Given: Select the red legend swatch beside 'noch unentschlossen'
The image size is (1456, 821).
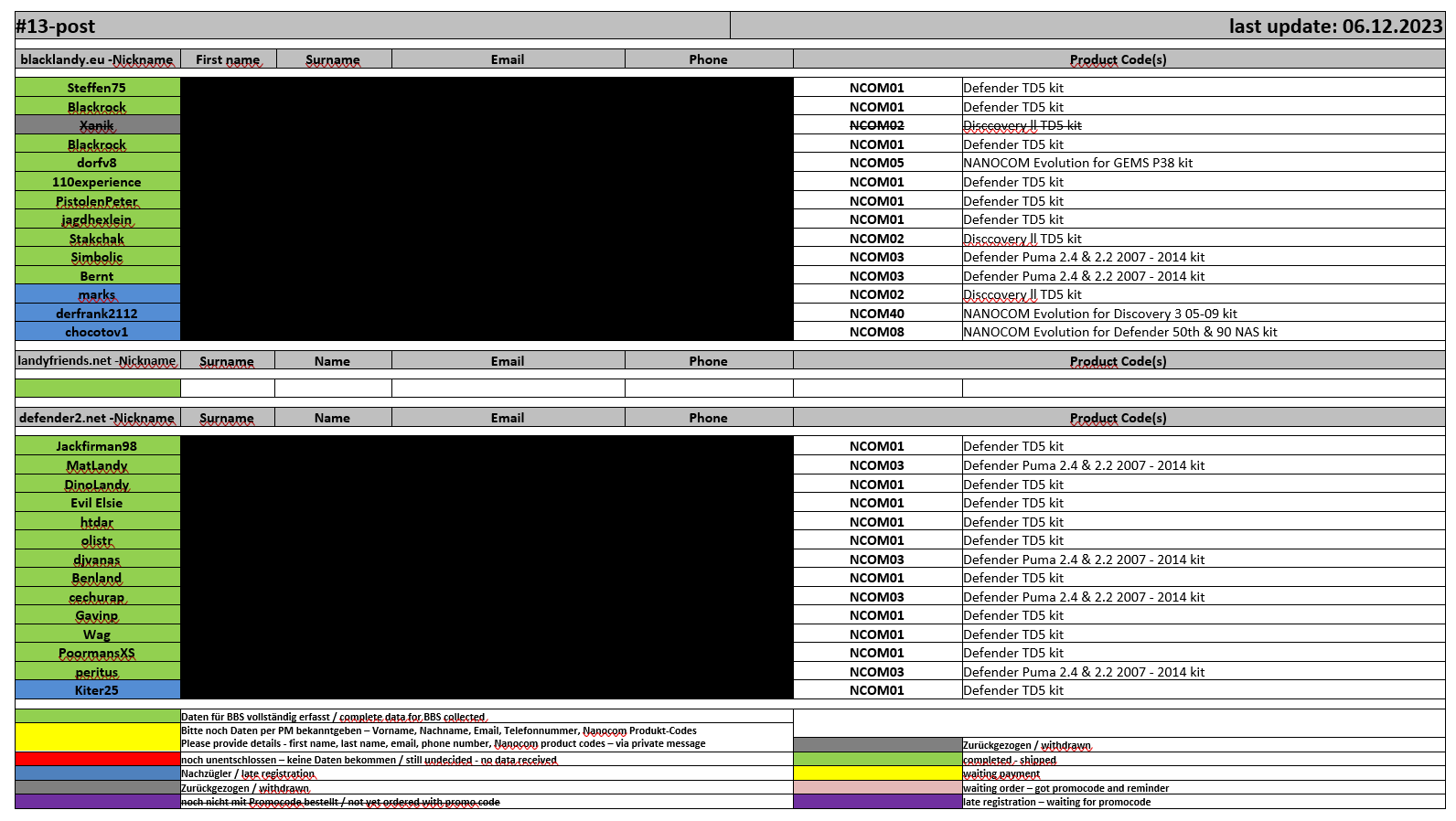Looking at the screenshot, I should 98,760.
